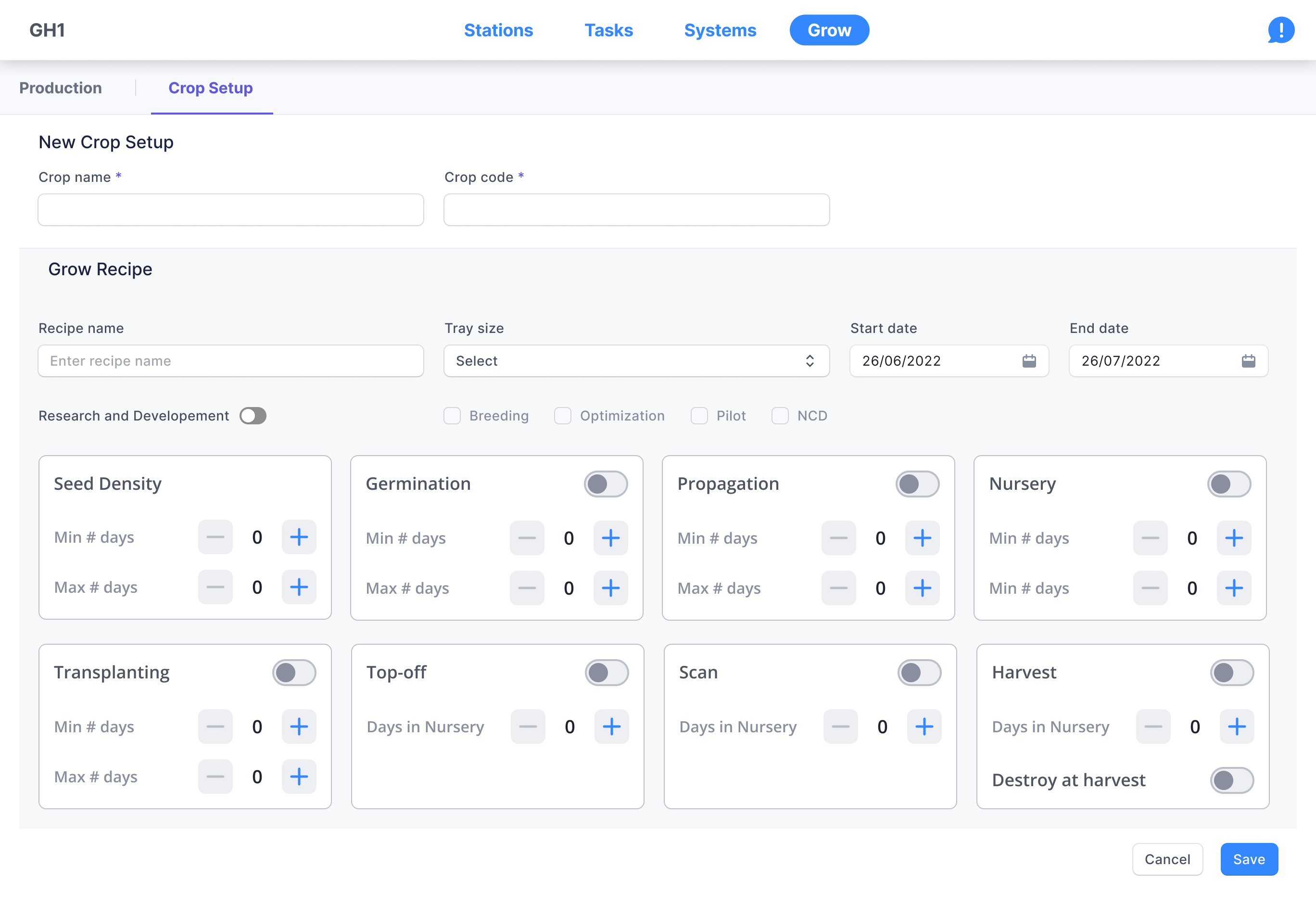The height and width of the screenshot is (918, 1316).
Task: Cancel the new crop setup
Action: (1167, 859)
